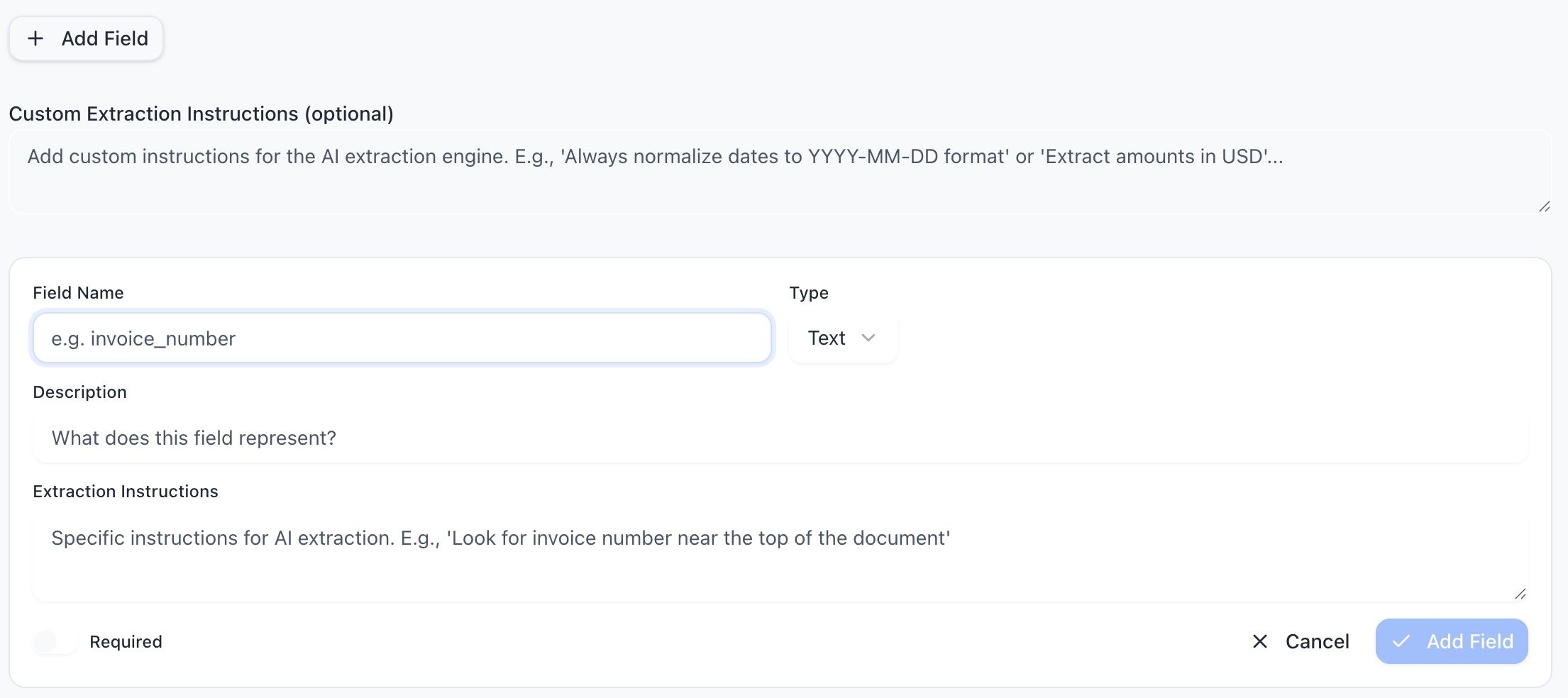1568x698 pixels.
Task: Click the resize handle of Extraction Instructions textarea
Action: [x=1519, y=594]
